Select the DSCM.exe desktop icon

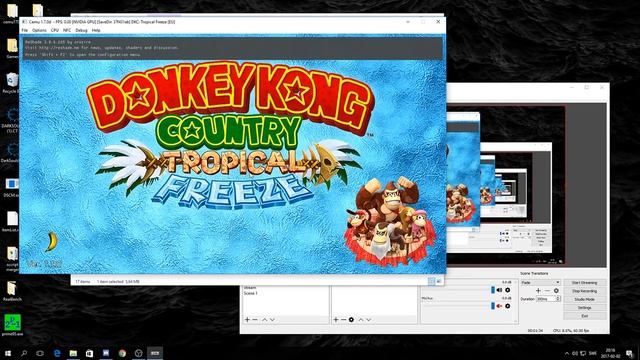pyautogui.click(x=11, y=187)
